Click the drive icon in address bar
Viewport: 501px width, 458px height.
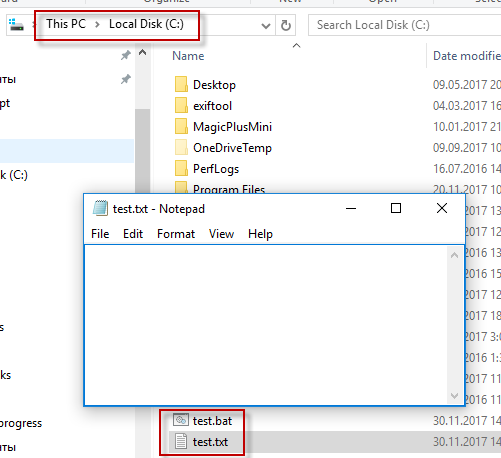click(x=16, y=25)
